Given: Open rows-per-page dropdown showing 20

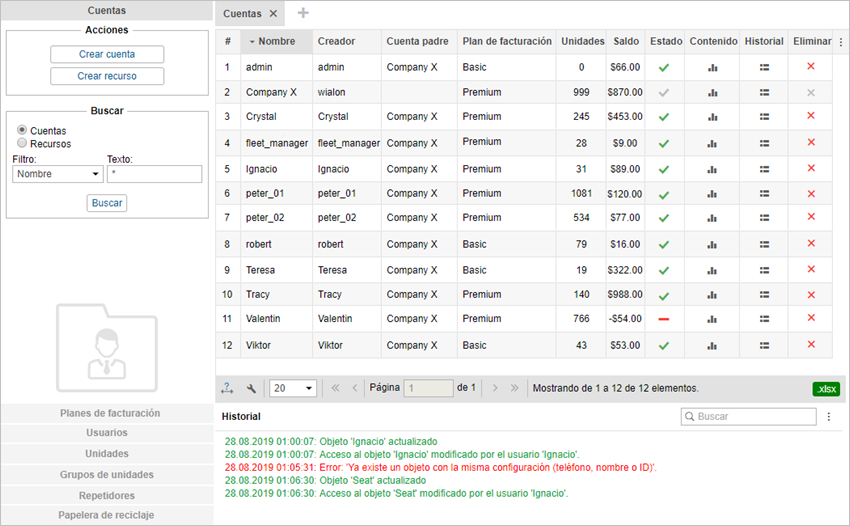Looking at the screenshot, I should click(293, 388).
